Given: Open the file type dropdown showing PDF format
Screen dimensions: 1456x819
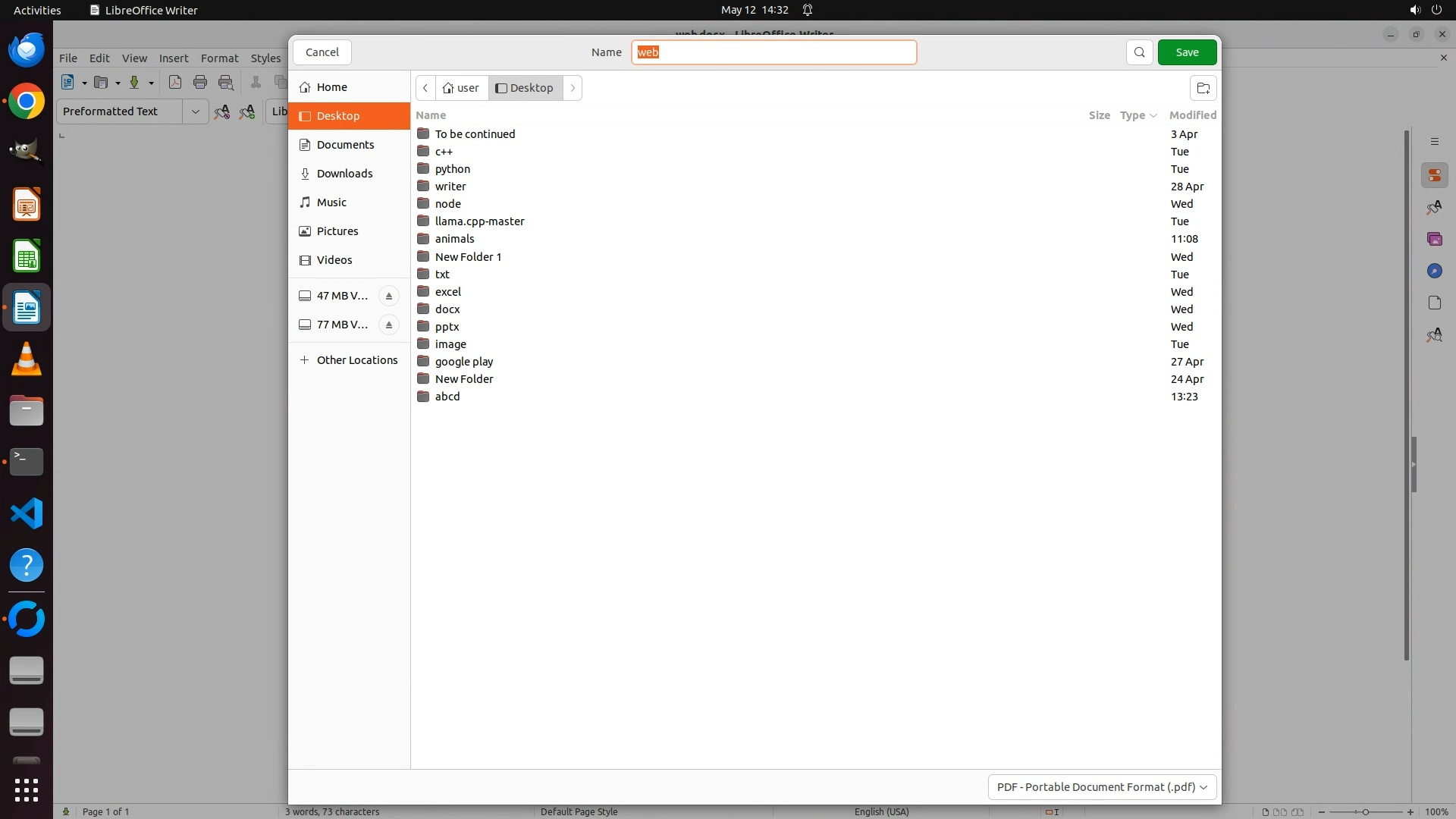Looking at the screenshot, I should [x=1102, y=787].
